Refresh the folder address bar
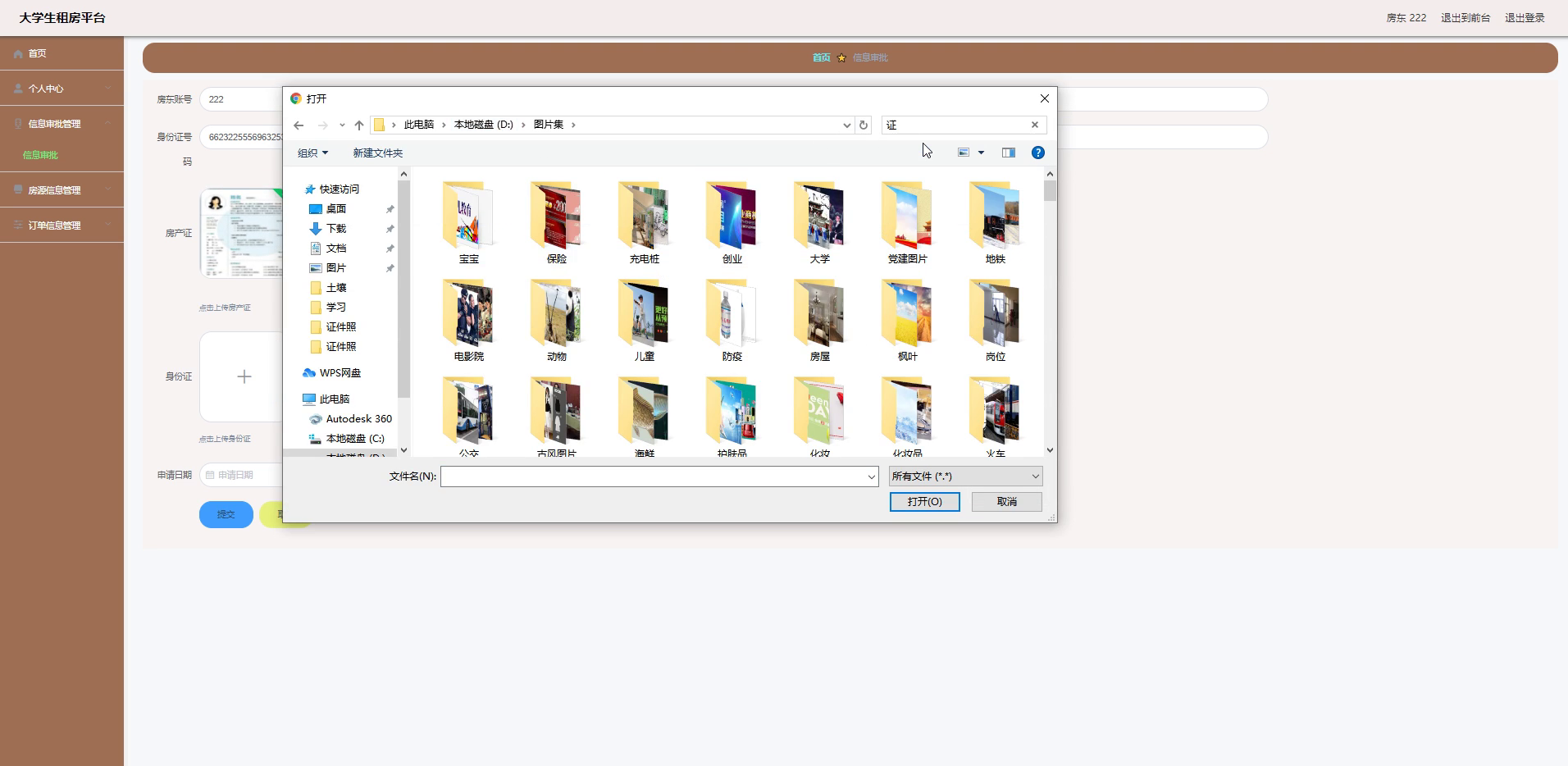The image size is (1568, 766). 863,125
